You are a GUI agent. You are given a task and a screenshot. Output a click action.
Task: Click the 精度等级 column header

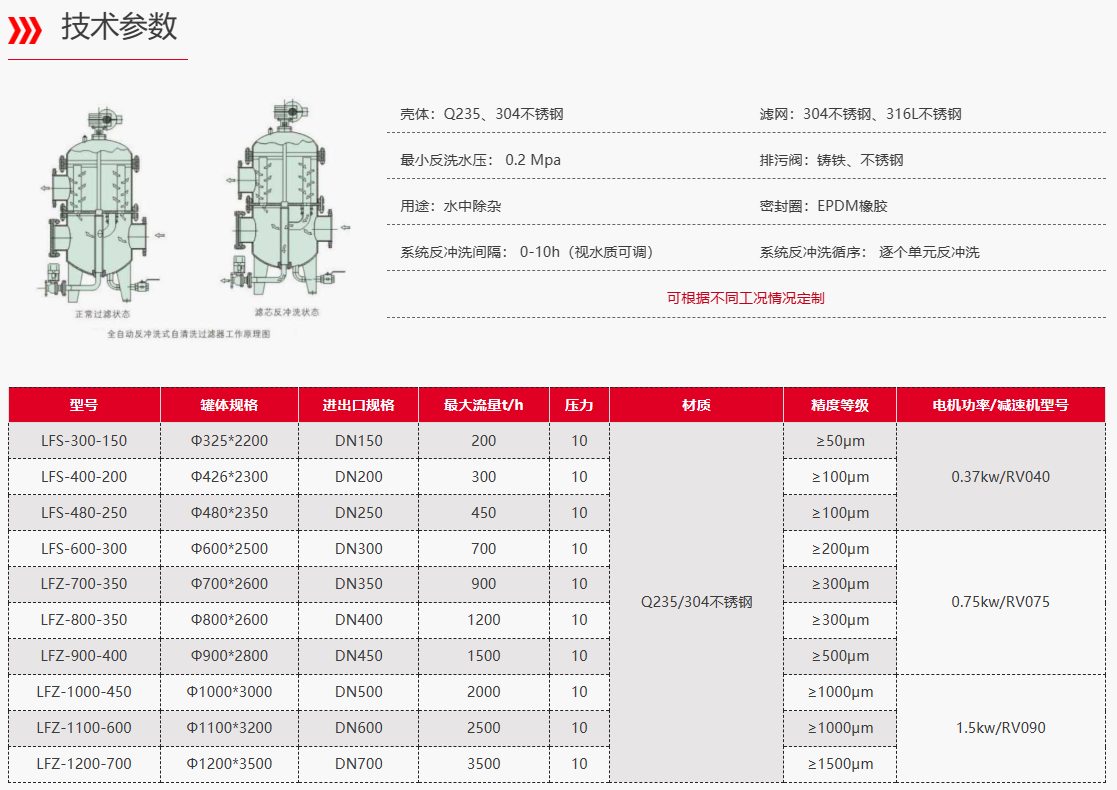(x=839, y=404)
